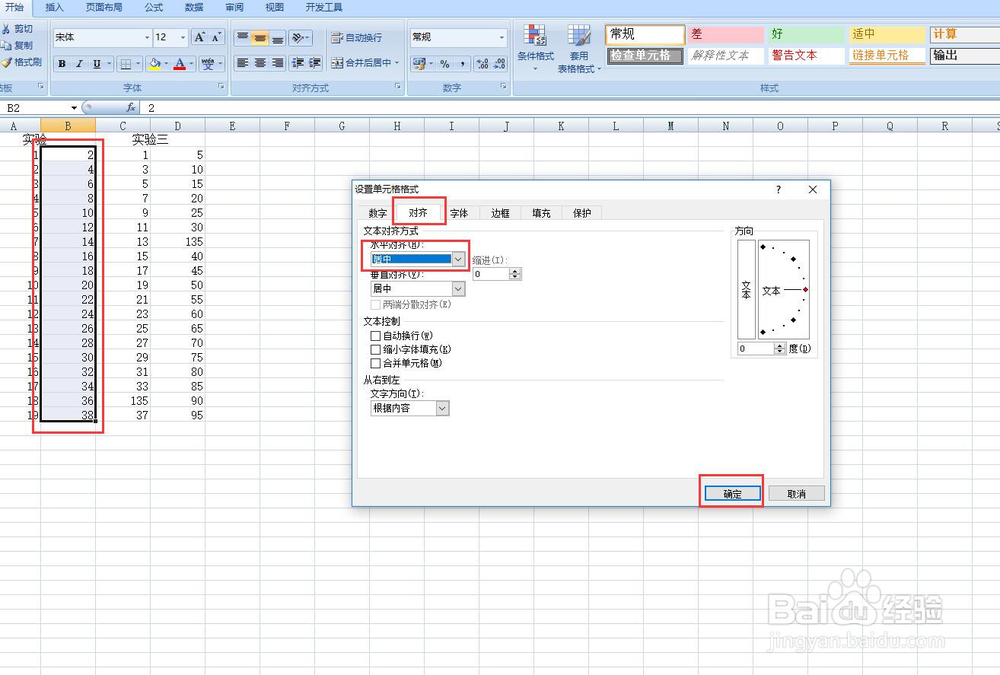Check 合并单元格 checkbox
This screenshot has height=675, width=1000.
coord(376,363)
